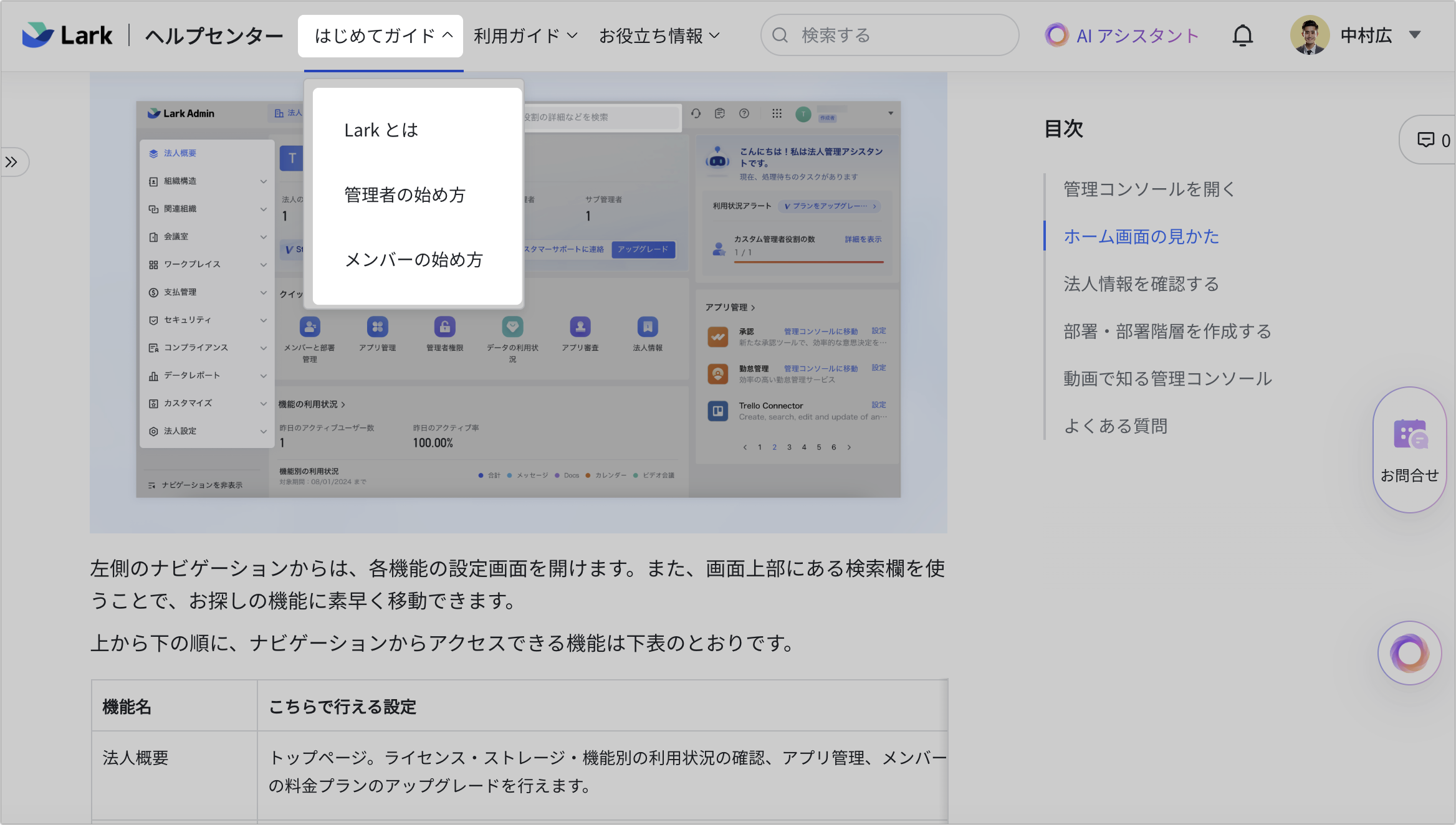Open the よくある質問 TOC link
The height and width of the screenshot is (825, 1456).
(x=1115, y=426)
